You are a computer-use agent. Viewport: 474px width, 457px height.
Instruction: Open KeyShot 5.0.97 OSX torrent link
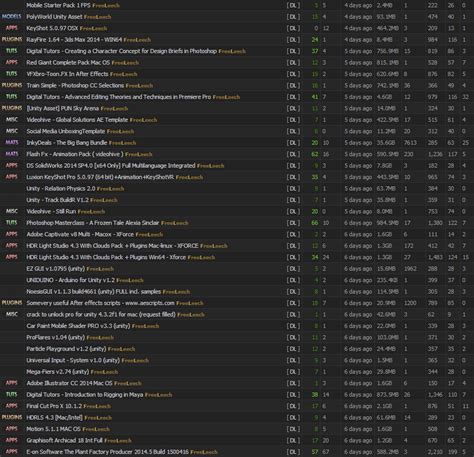click(52, 28)
